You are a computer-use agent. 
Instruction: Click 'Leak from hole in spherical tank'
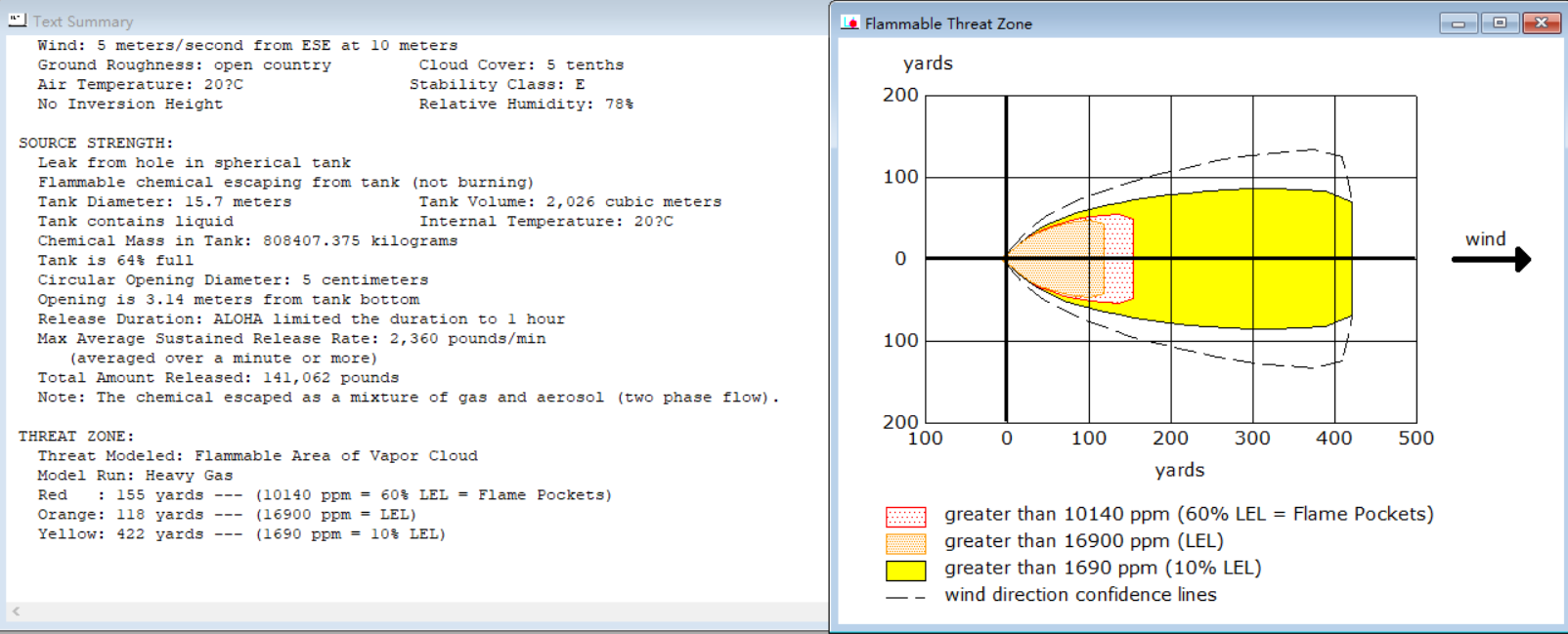click(194, 163)
